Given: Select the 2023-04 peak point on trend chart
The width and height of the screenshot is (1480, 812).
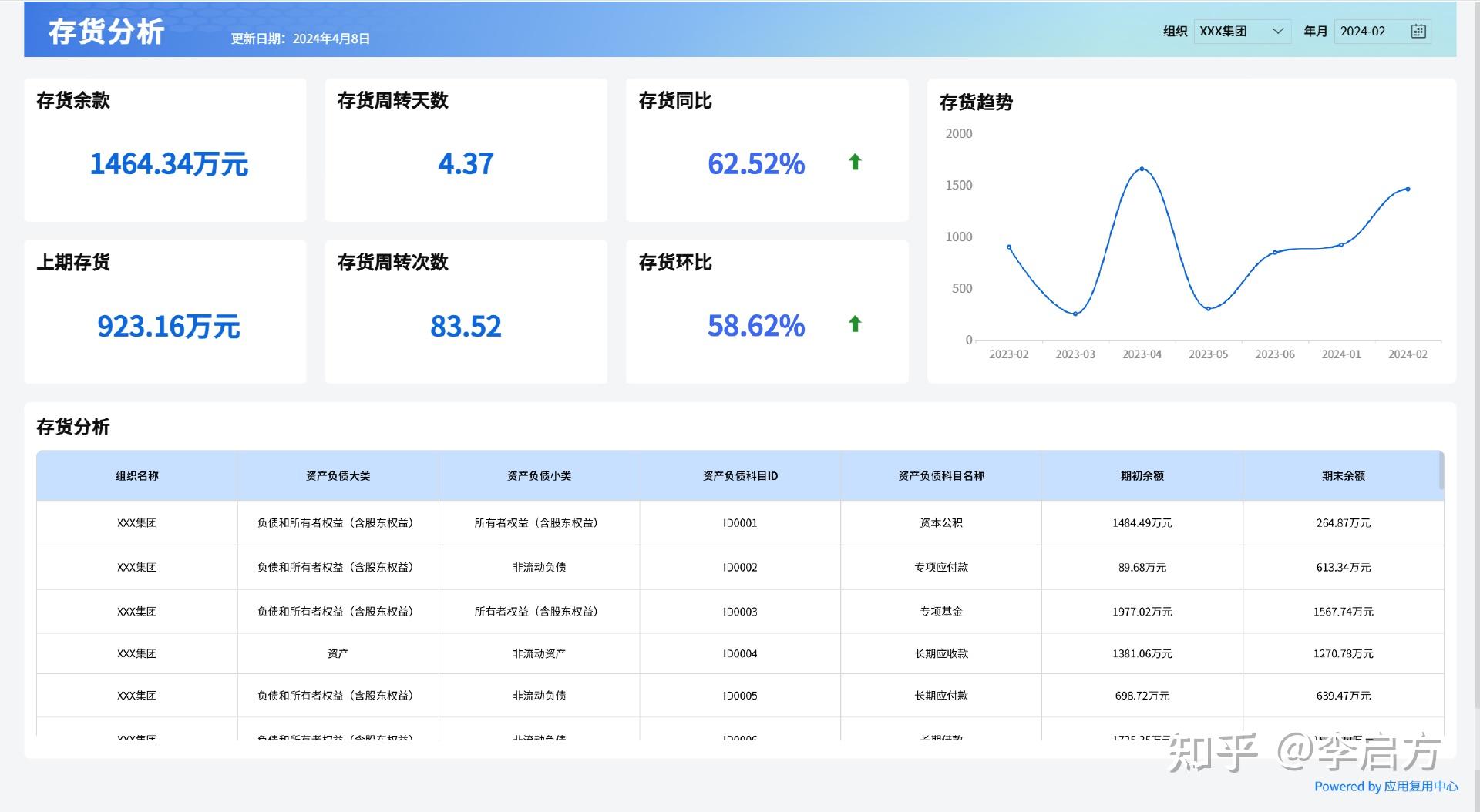Looking at the screenshot, I should 1143,168.
